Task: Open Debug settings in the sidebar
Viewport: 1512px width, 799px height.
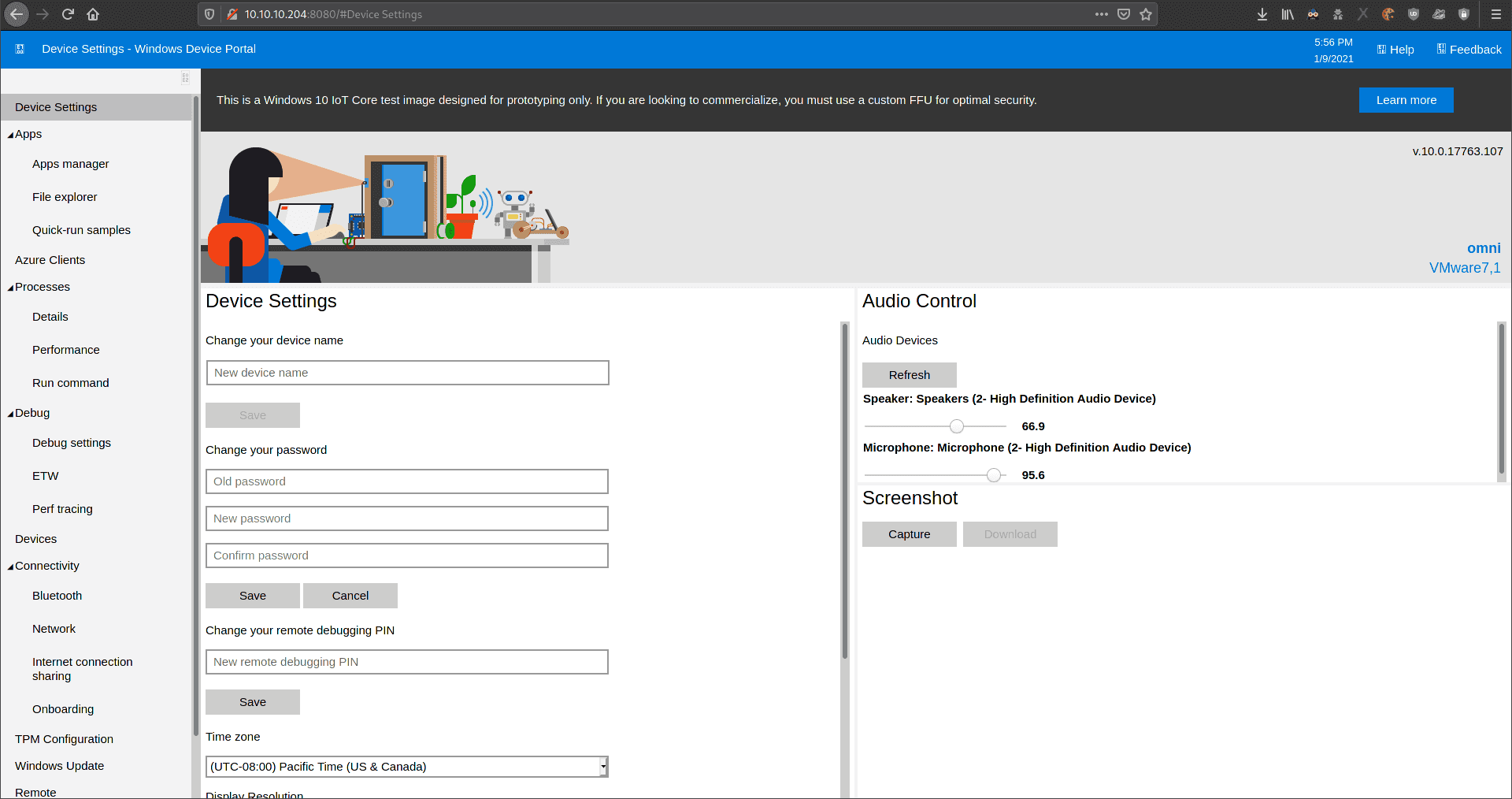Action: [x=72, y=443]
